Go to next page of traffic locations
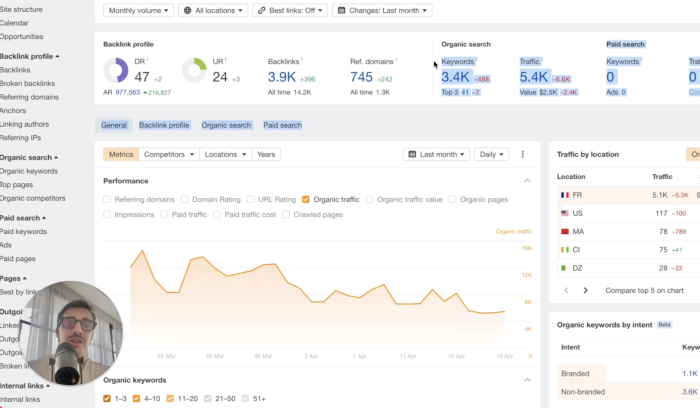The width and height of the screenshot is (700, 408). [586, 290]
